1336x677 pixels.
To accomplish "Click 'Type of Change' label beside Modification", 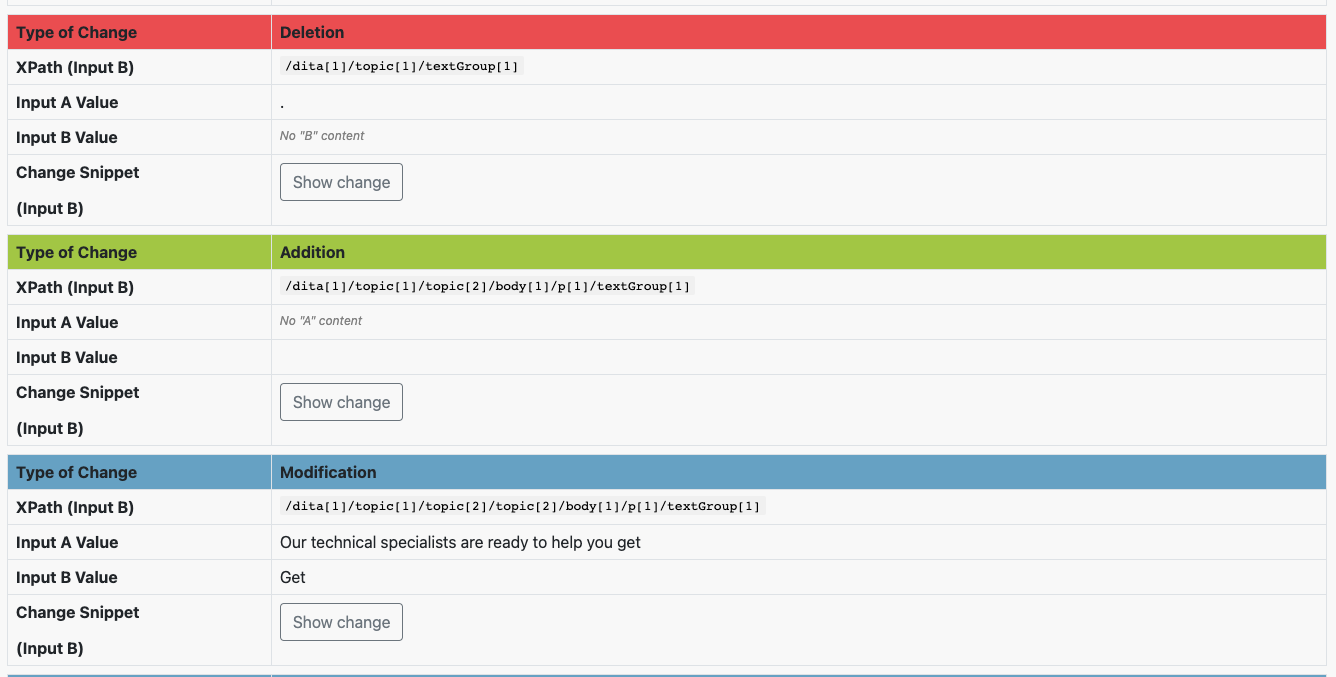I will (x=76, y=472).
